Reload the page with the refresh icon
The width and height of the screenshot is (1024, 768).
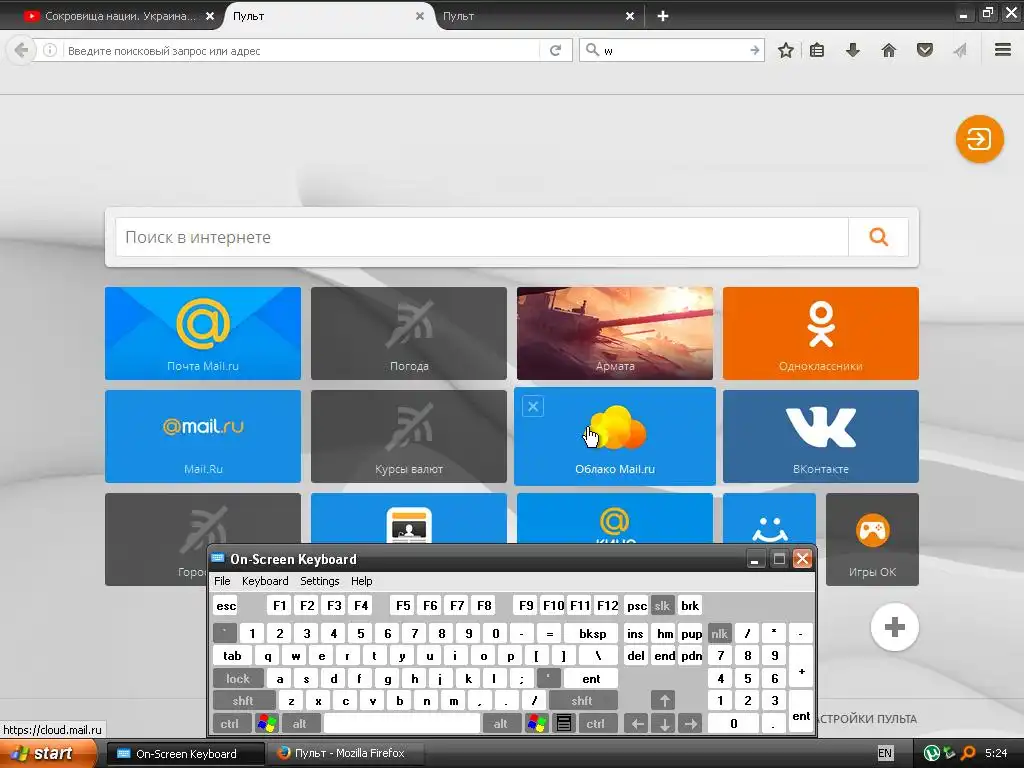(x=556, y=50)
